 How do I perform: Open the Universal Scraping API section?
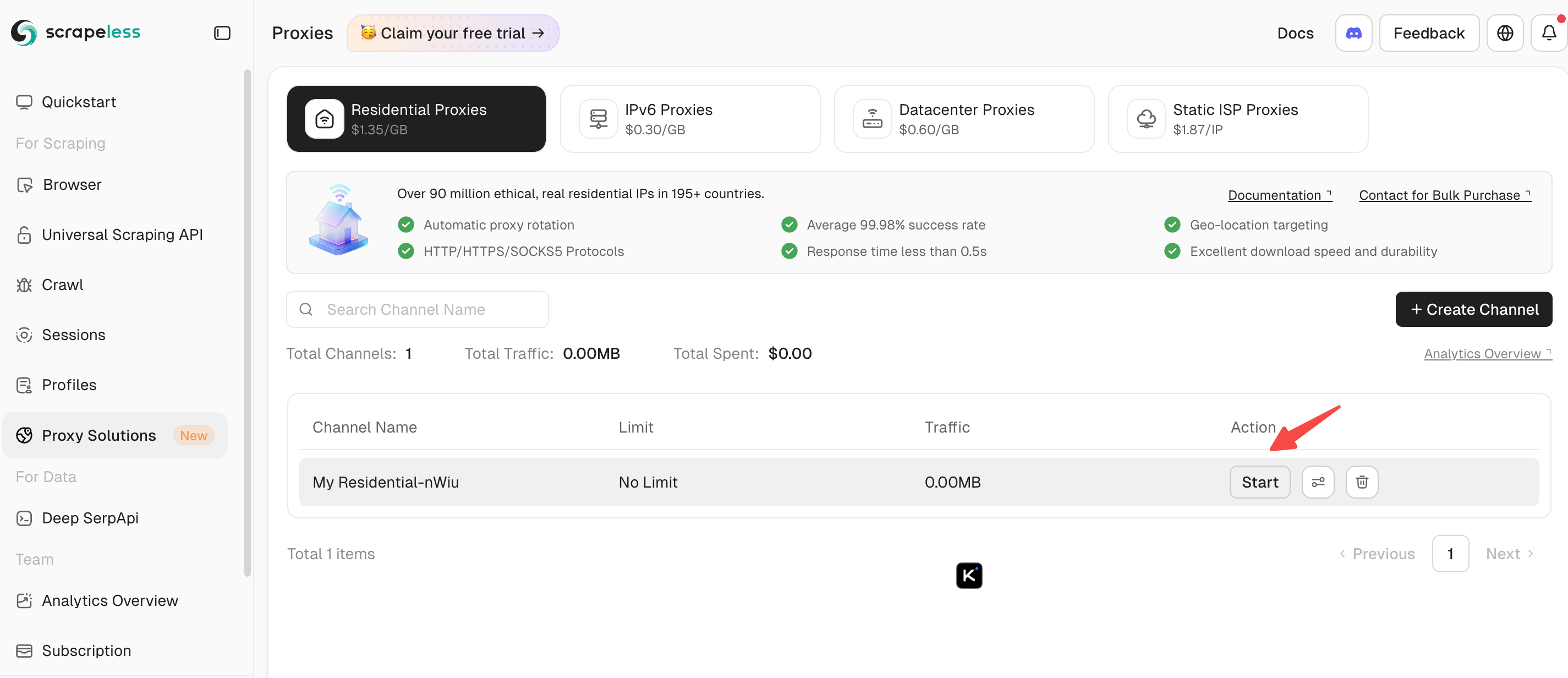click(x=122, y=234)
